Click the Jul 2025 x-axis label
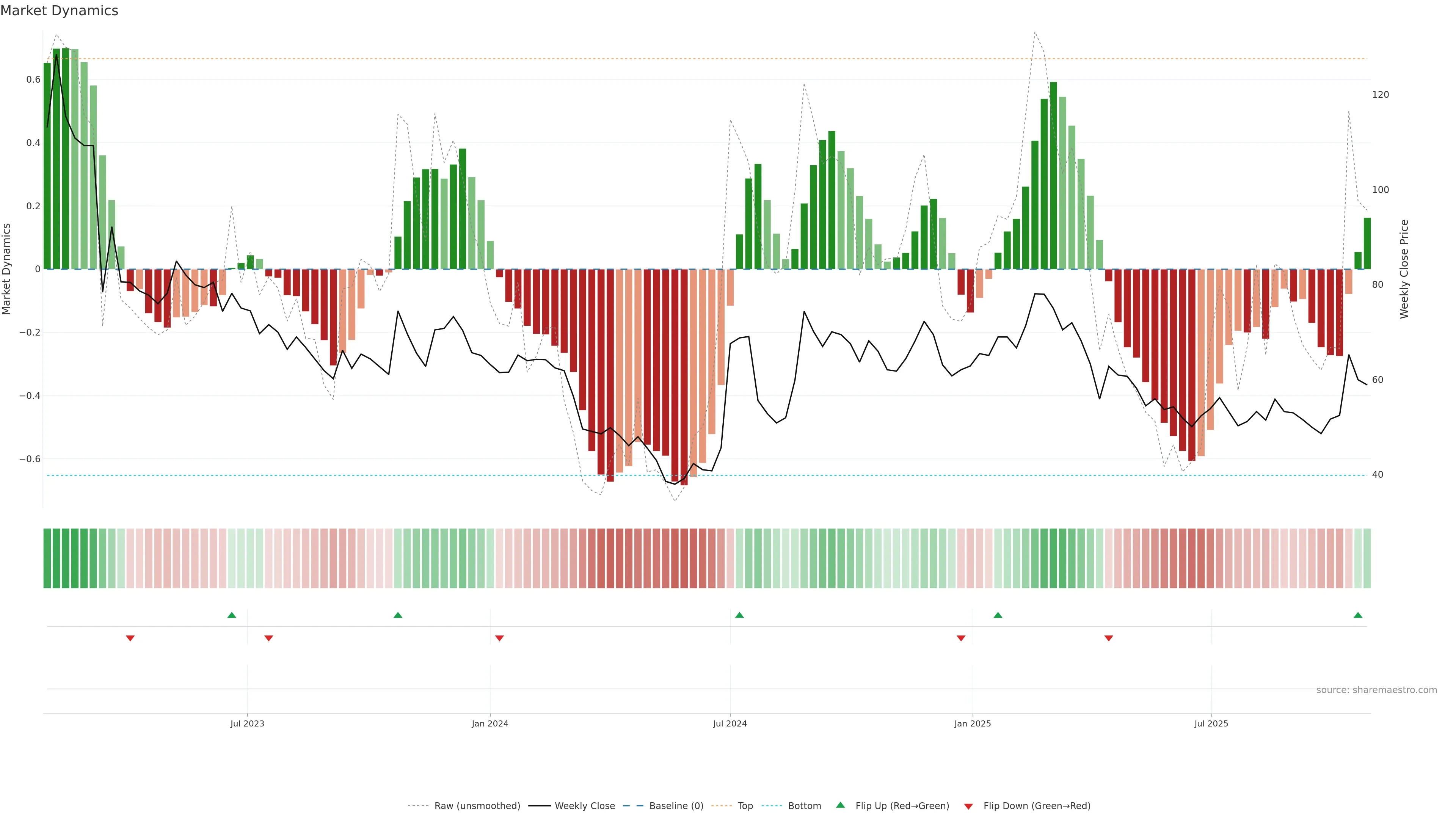The image size is (1456, 819). click(1211, 723)
